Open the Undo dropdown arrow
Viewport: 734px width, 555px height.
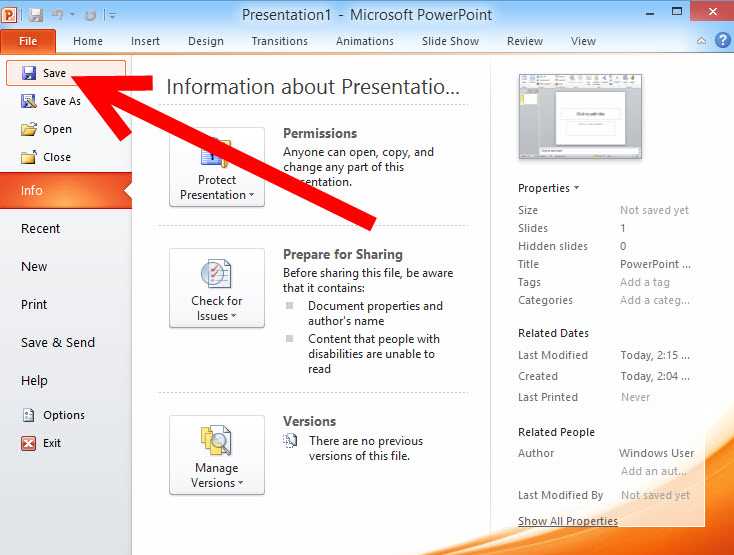[73, 15]
